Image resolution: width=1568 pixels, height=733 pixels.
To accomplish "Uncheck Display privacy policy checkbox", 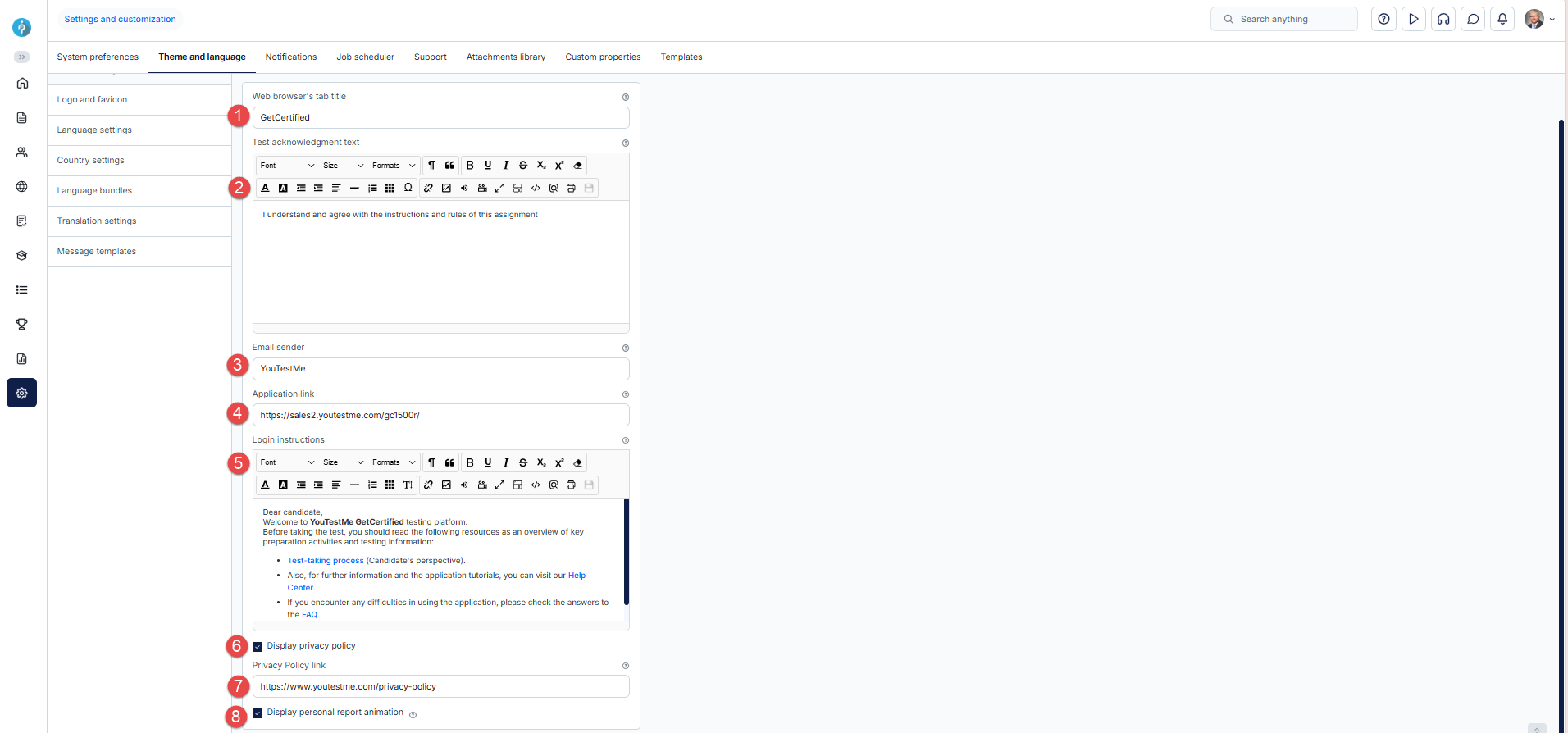I will [x=258, y=647].
